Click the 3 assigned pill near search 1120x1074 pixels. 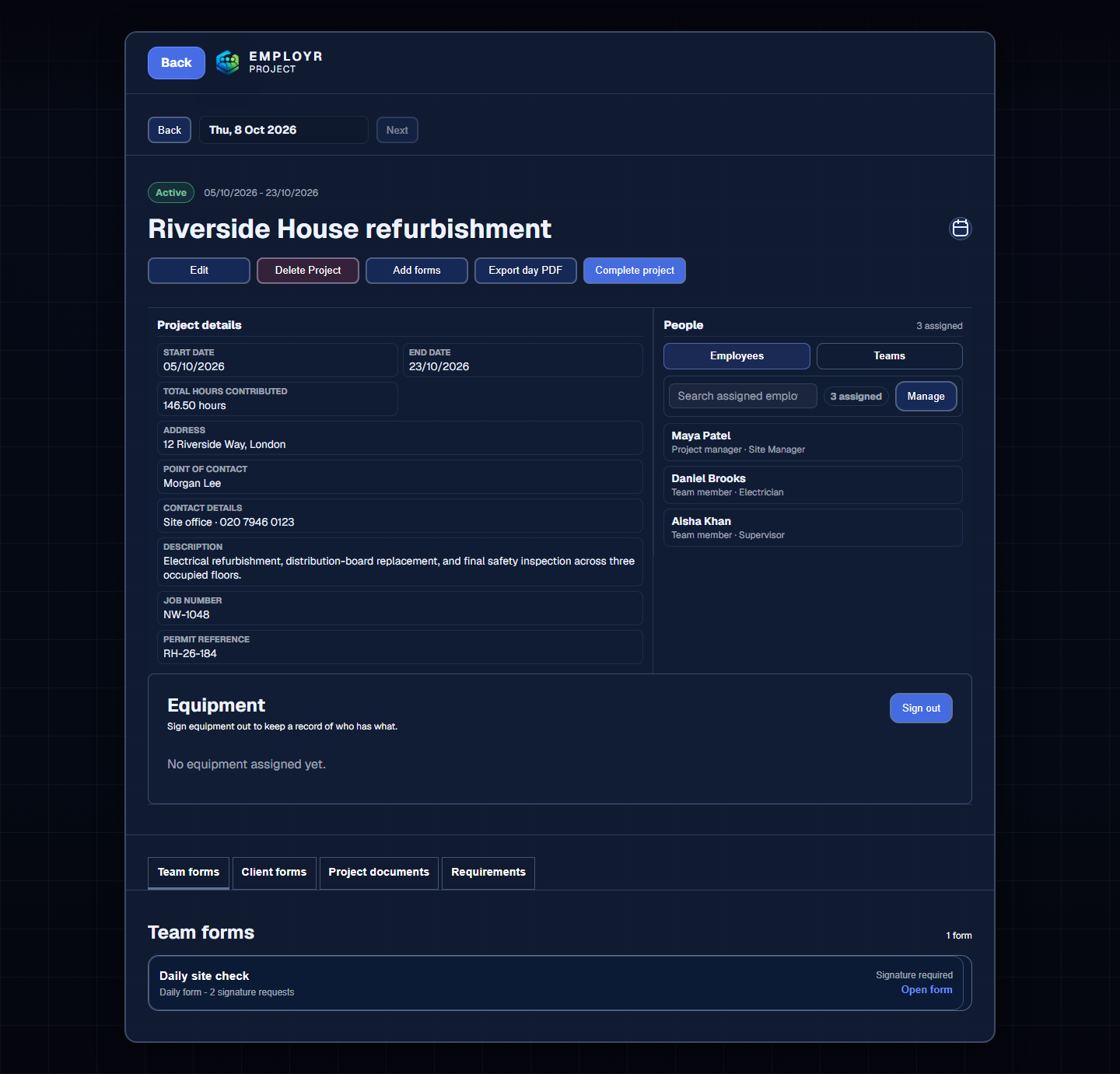point(856,397)
